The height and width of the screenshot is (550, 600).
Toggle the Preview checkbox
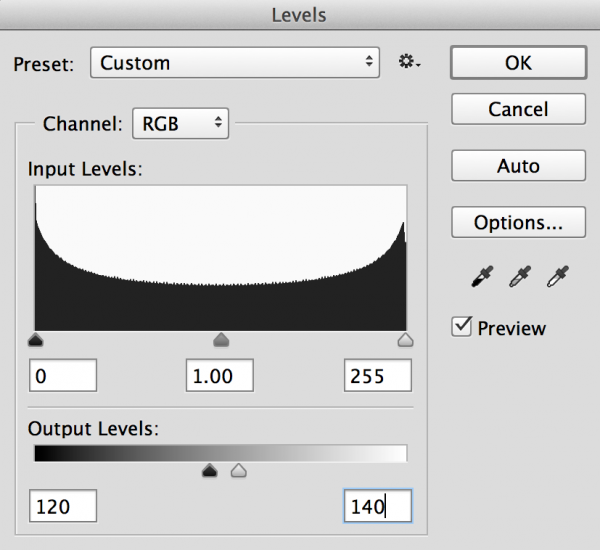pyautogui.click(x=462, y=327)
